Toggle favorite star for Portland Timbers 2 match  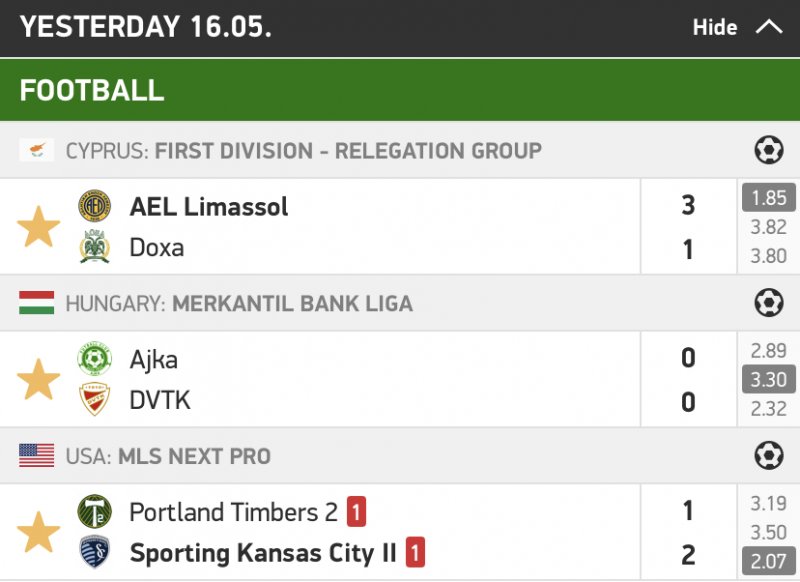tap(39, 533)
